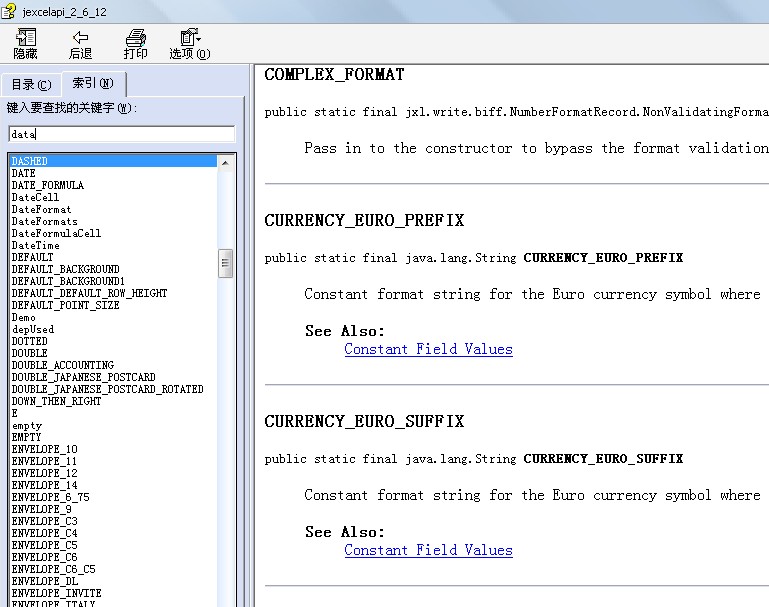Click the CURRENCY_EURO_SUFFIX section heading
This screenshot has height=607, width=769.
click(364, 422)
